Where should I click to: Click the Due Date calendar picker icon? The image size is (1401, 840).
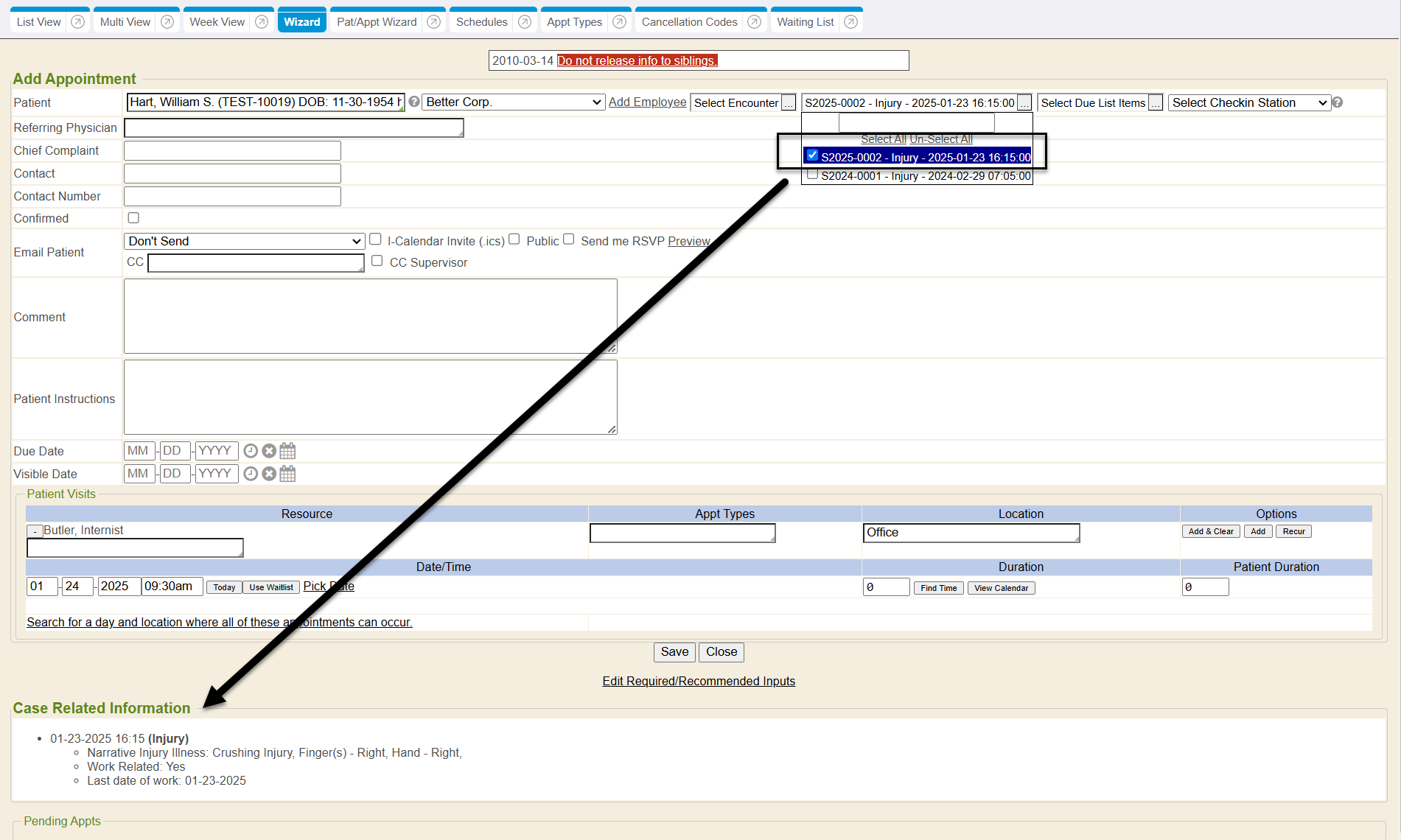(x=287, y=451)
